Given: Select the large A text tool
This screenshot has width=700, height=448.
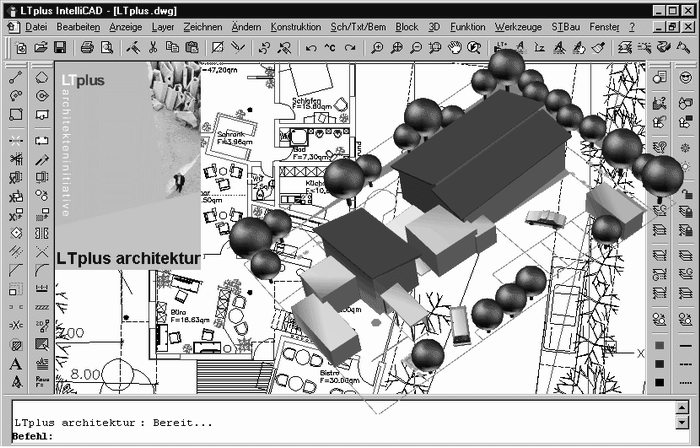Looking at the screenshot, I should tap(16, 364).
